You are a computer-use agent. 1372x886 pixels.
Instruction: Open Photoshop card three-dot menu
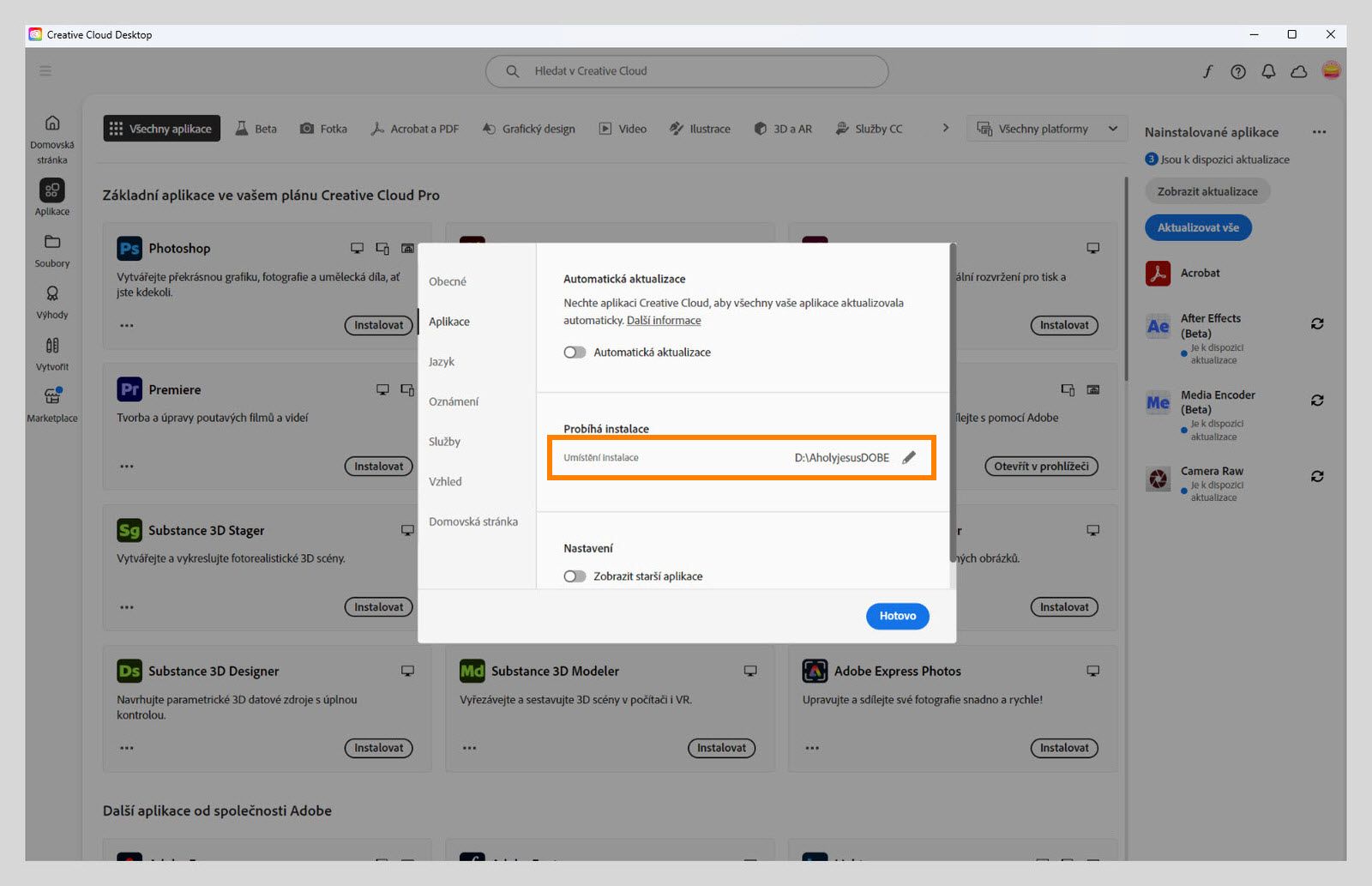pos(127,326)
